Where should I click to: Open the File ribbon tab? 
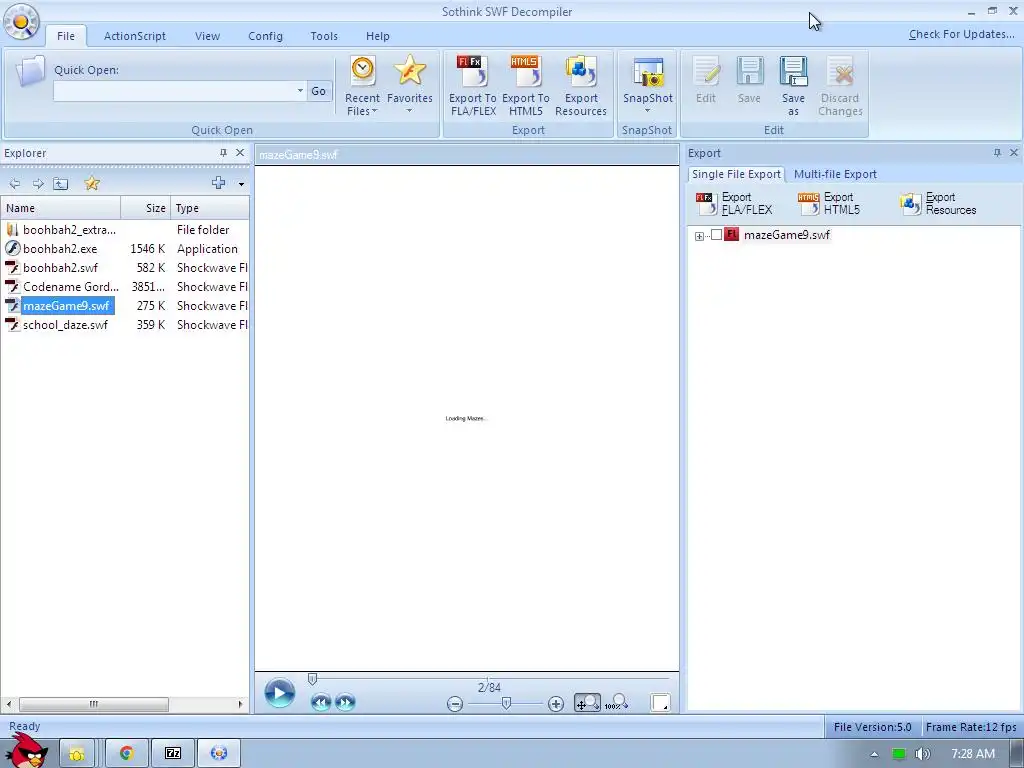(66, 36)
